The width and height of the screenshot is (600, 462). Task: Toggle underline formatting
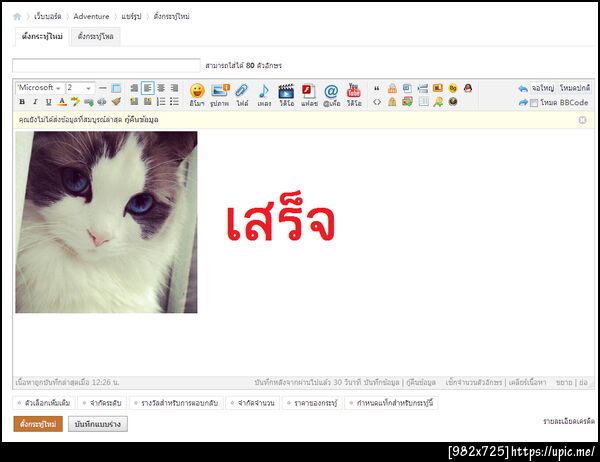pos(48,102)
